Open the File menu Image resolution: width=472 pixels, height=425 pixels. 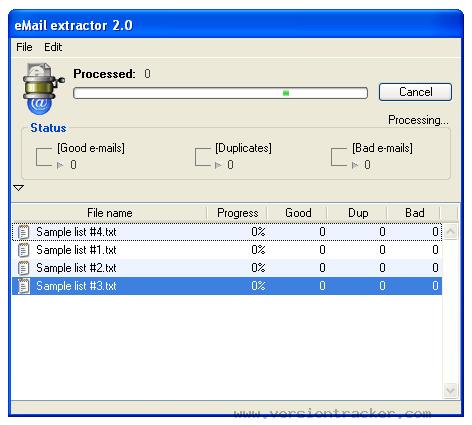click(x=24, y=47)
